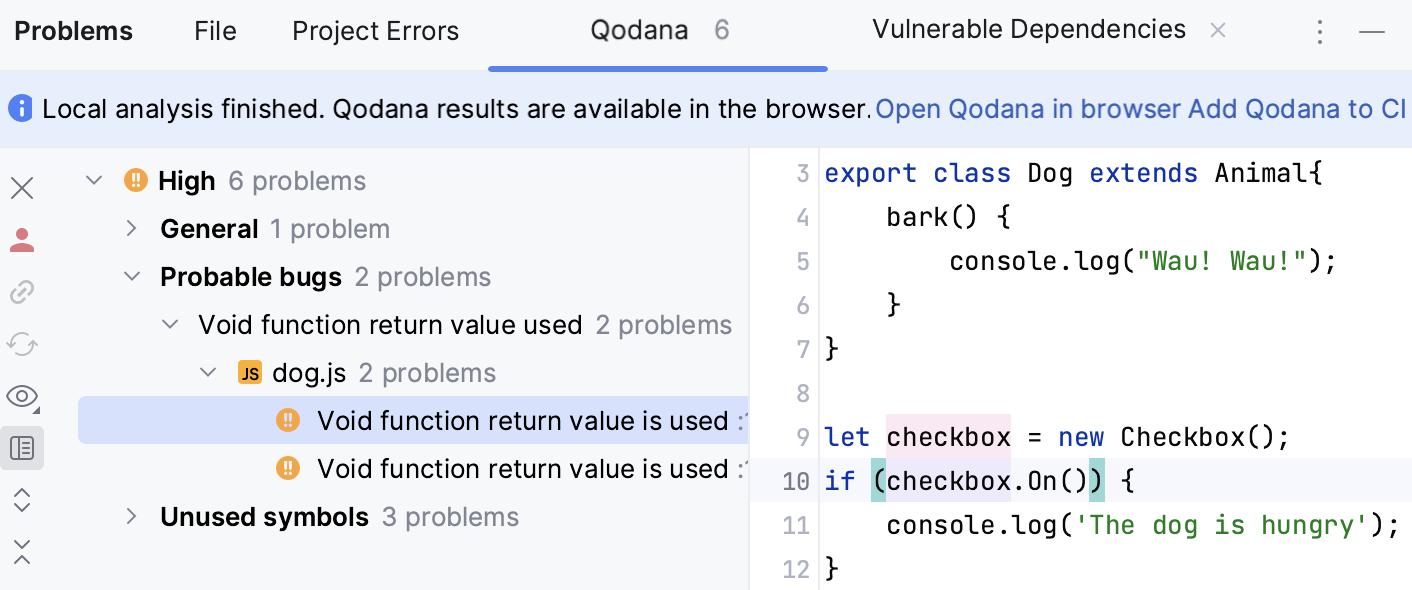
Task: Click the link icon in the left sidebar
Action: (x=22, y=292)
